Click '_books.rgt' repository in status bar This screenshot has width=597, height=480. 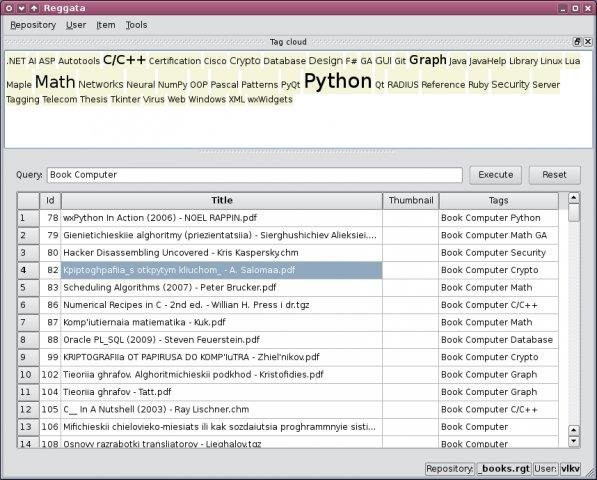click(503, 469)
